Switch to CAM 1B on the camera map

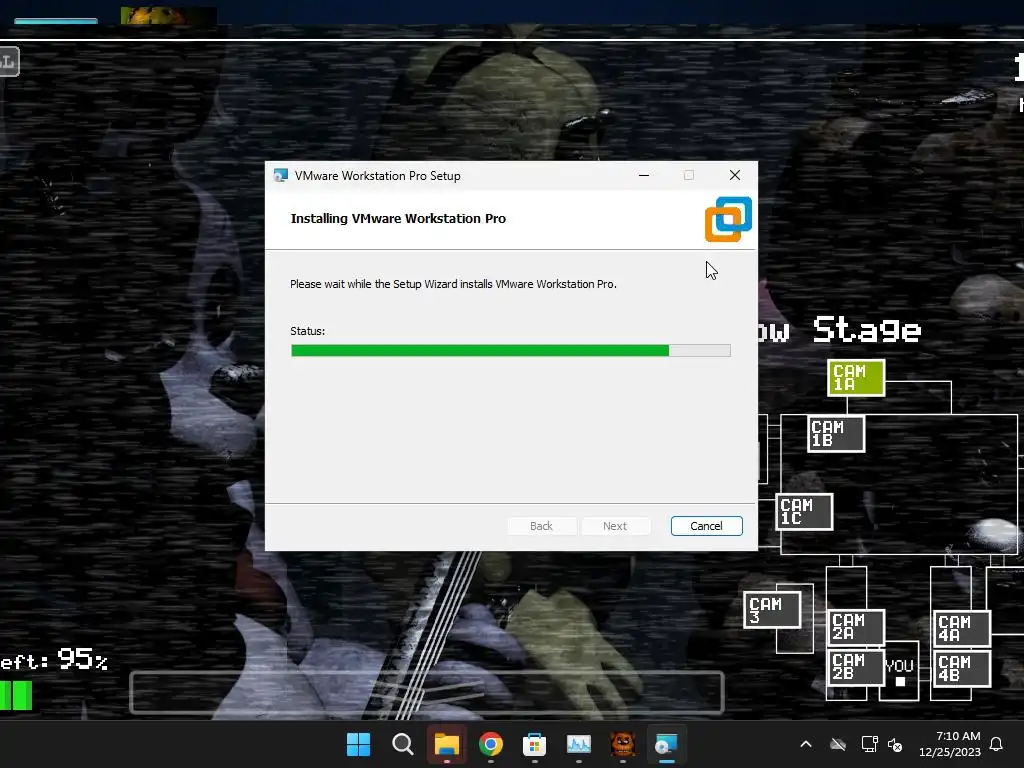tap(836, 434)
